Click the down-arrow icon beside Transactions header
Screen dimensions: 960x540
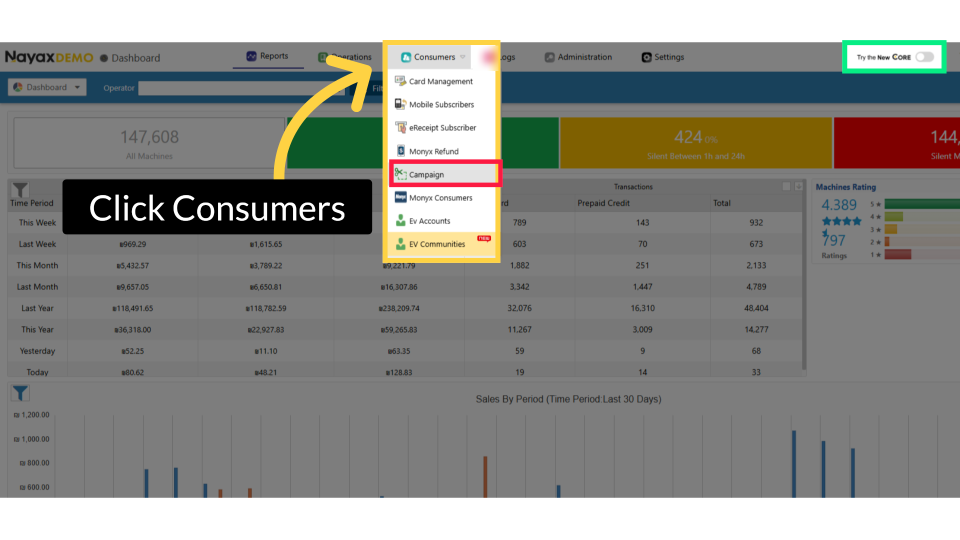(x=798, y=186)
